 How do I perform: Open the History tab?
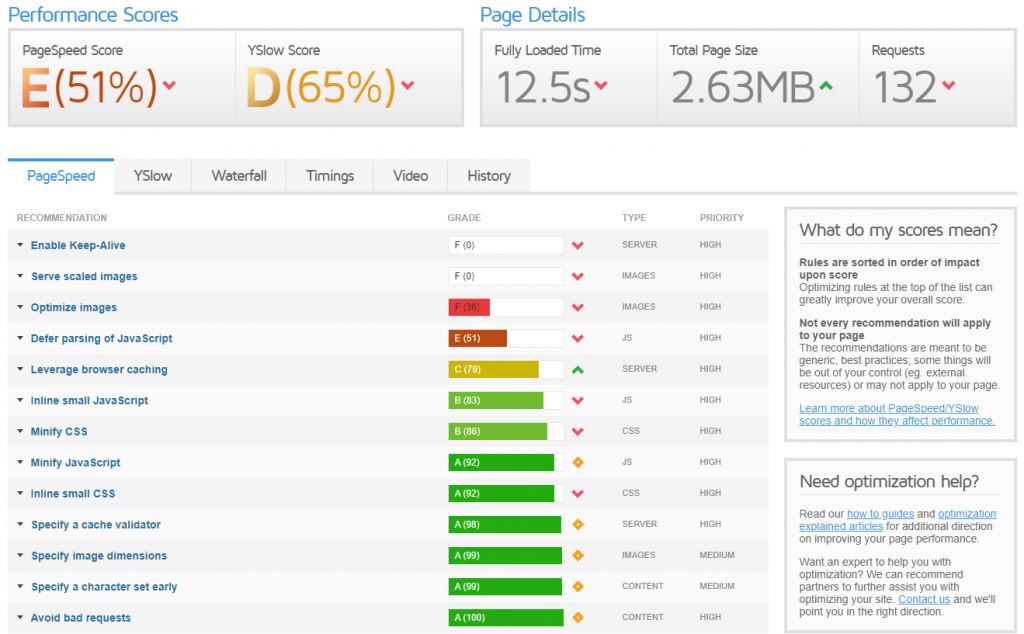[489, 176]
